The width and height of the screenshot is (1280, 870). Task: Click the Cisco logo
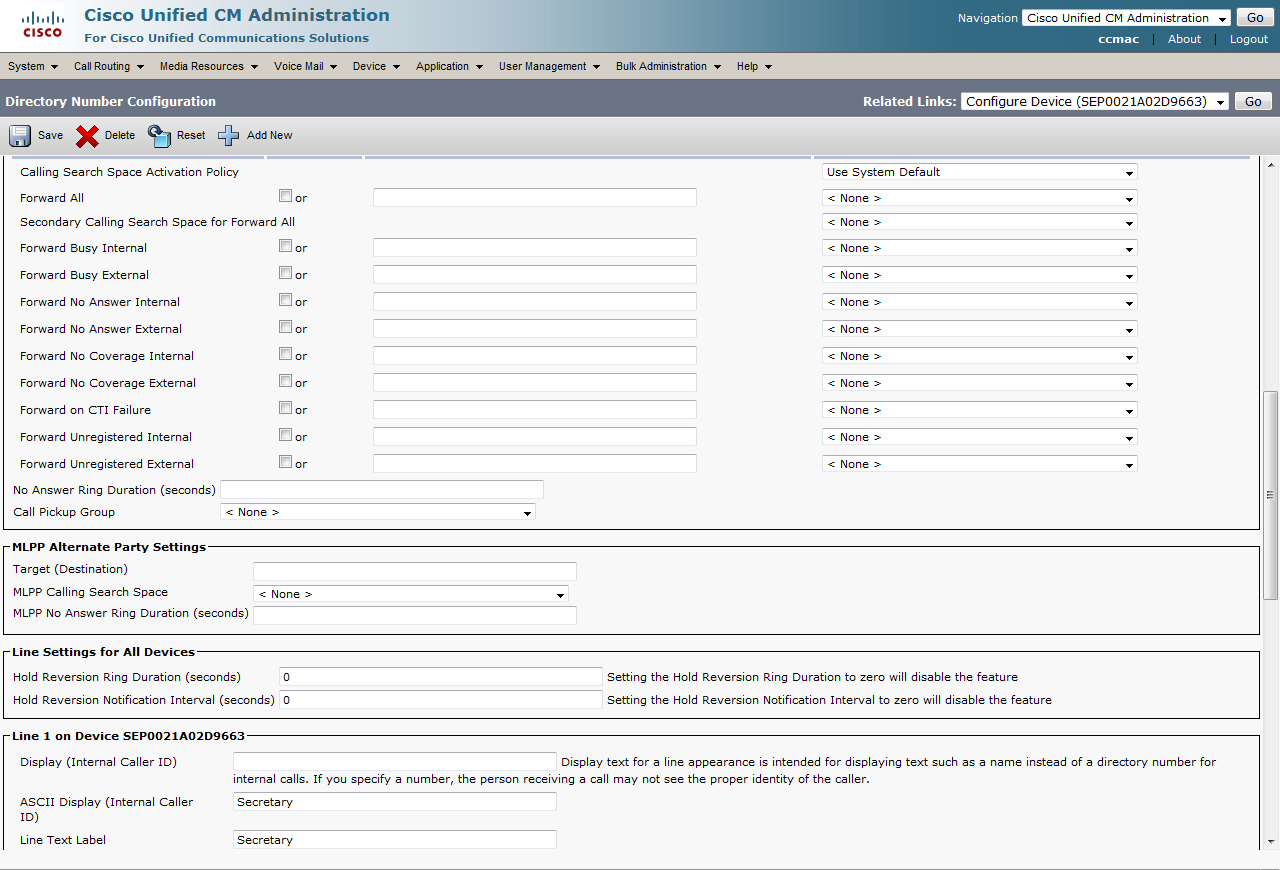point(42,26)
